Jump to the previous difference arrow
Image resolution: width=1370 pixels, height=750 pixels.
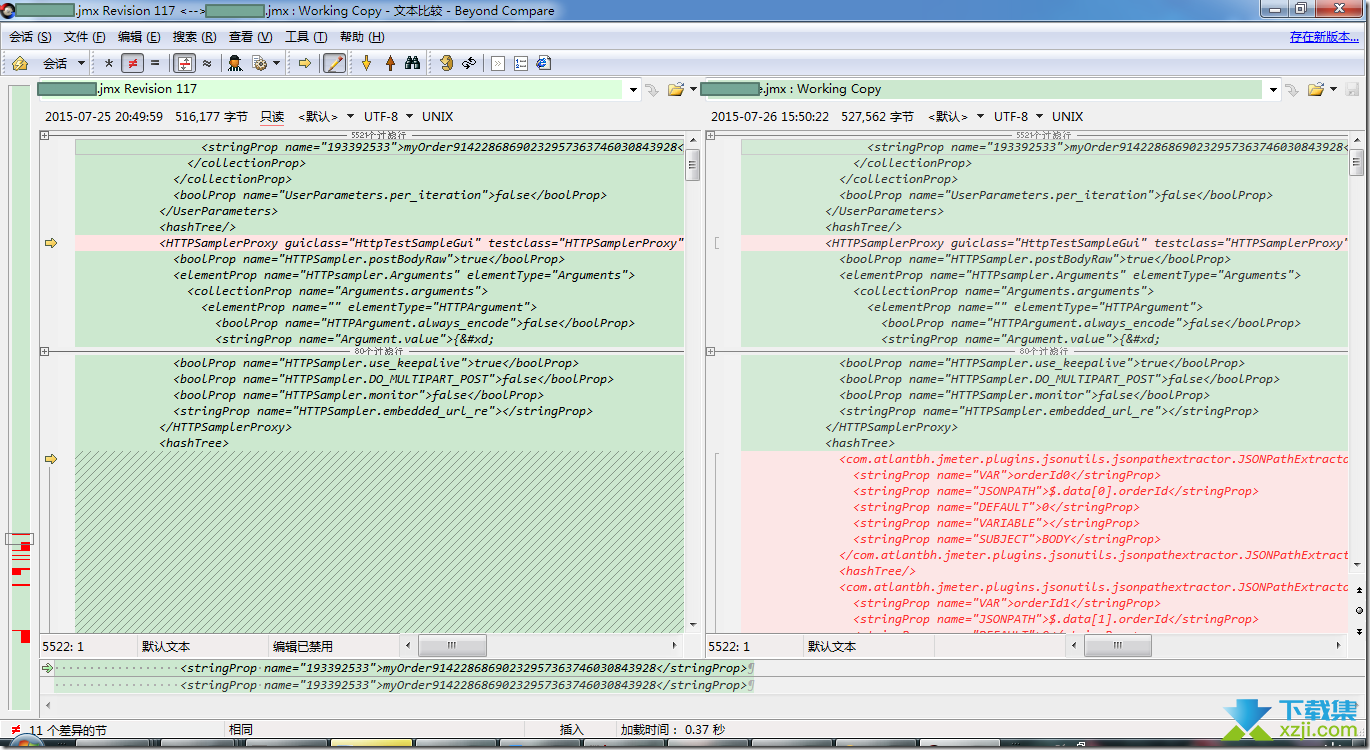click(x=390, y=63)
